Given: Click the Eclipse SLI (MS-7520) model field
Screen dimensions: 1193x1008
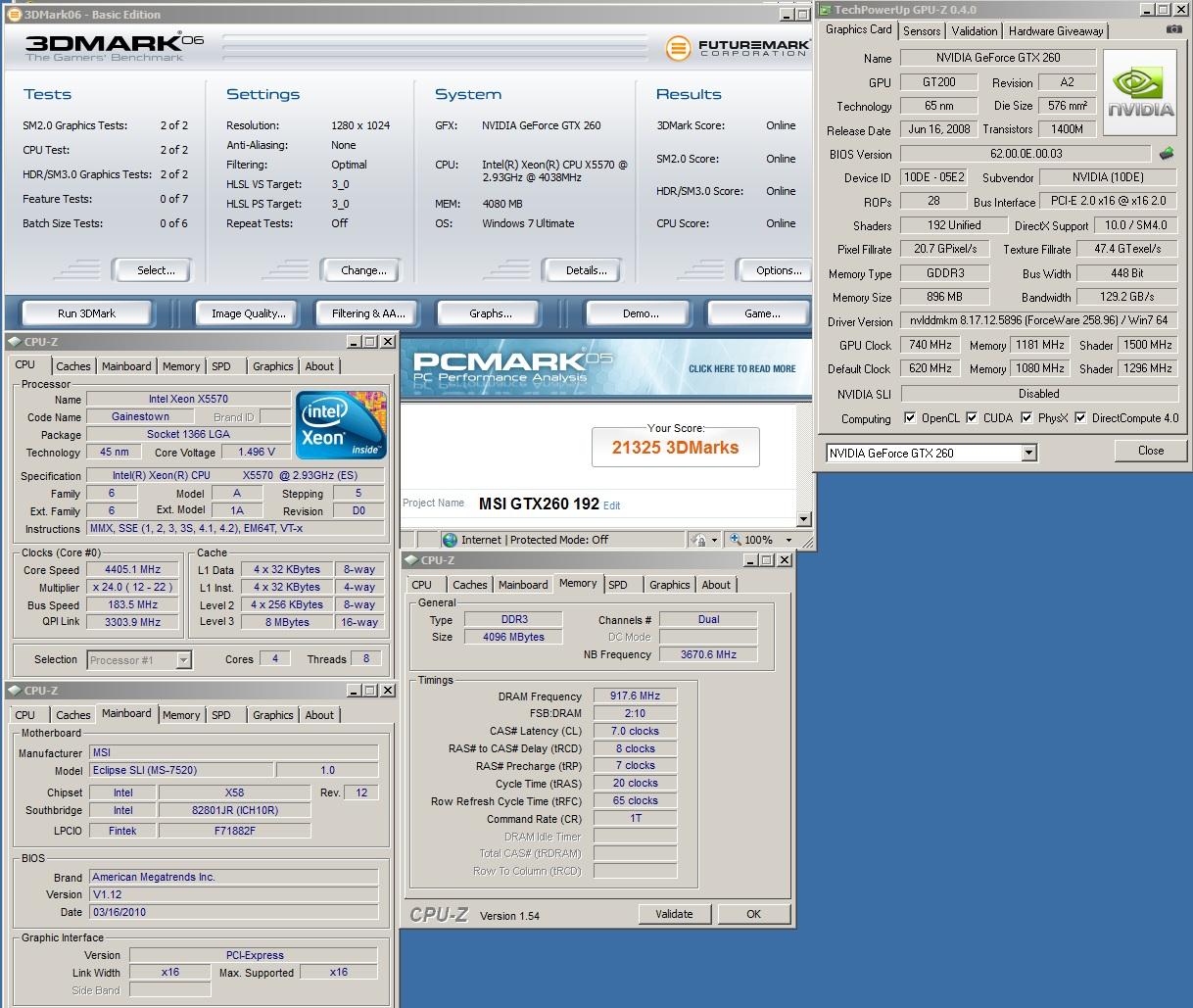Looking at the screenshot, I should pyautogui.click(x=180, y=770).
